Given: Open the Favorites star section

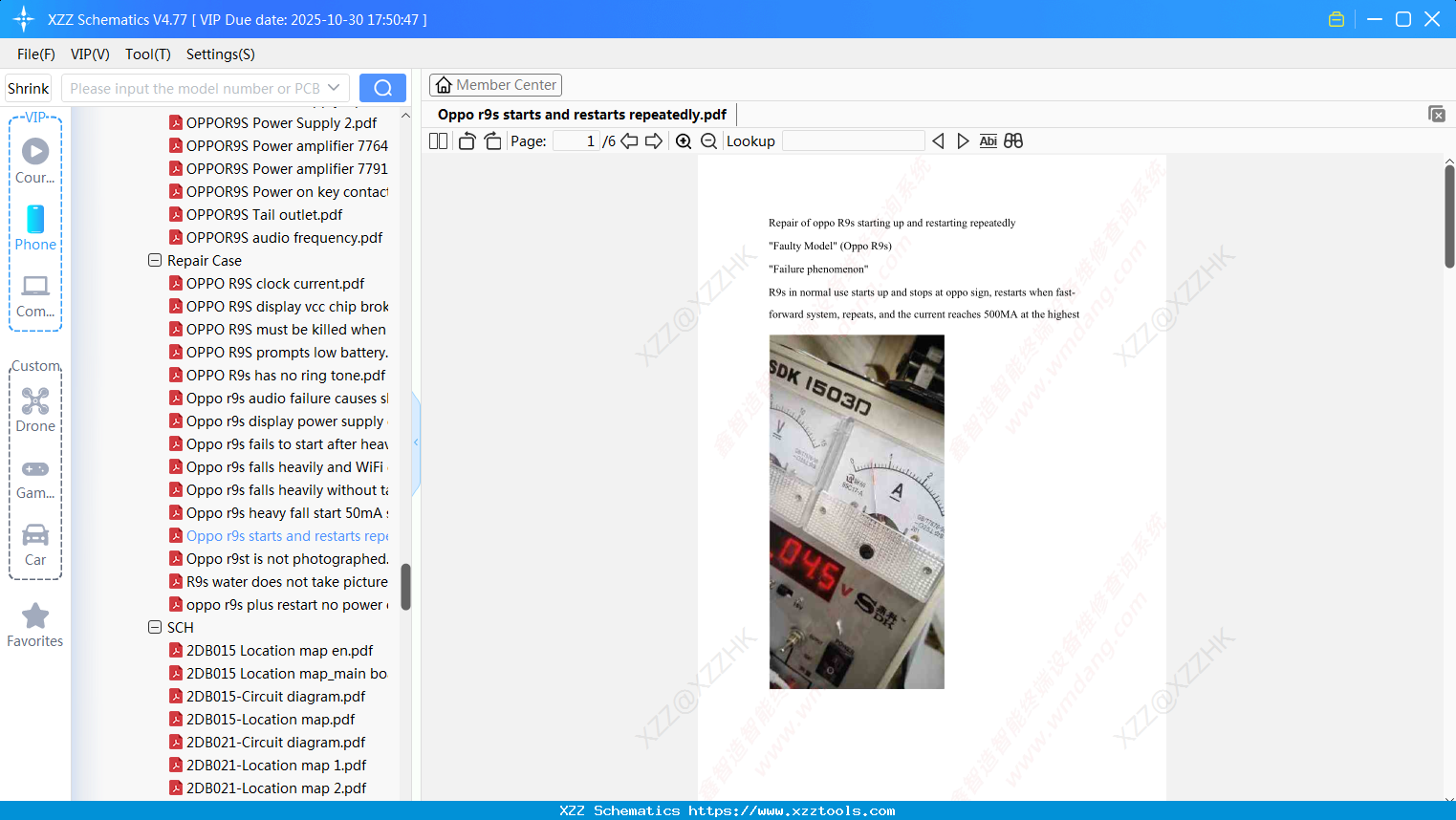Looking at the screenshot, I should [35, 626].
